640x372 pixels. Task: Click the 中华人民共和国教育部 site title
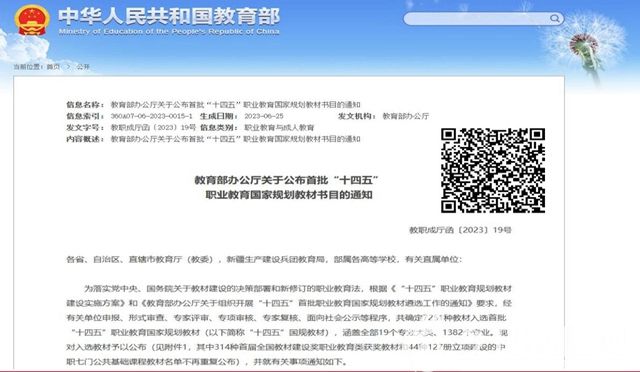tap(169, 16)
